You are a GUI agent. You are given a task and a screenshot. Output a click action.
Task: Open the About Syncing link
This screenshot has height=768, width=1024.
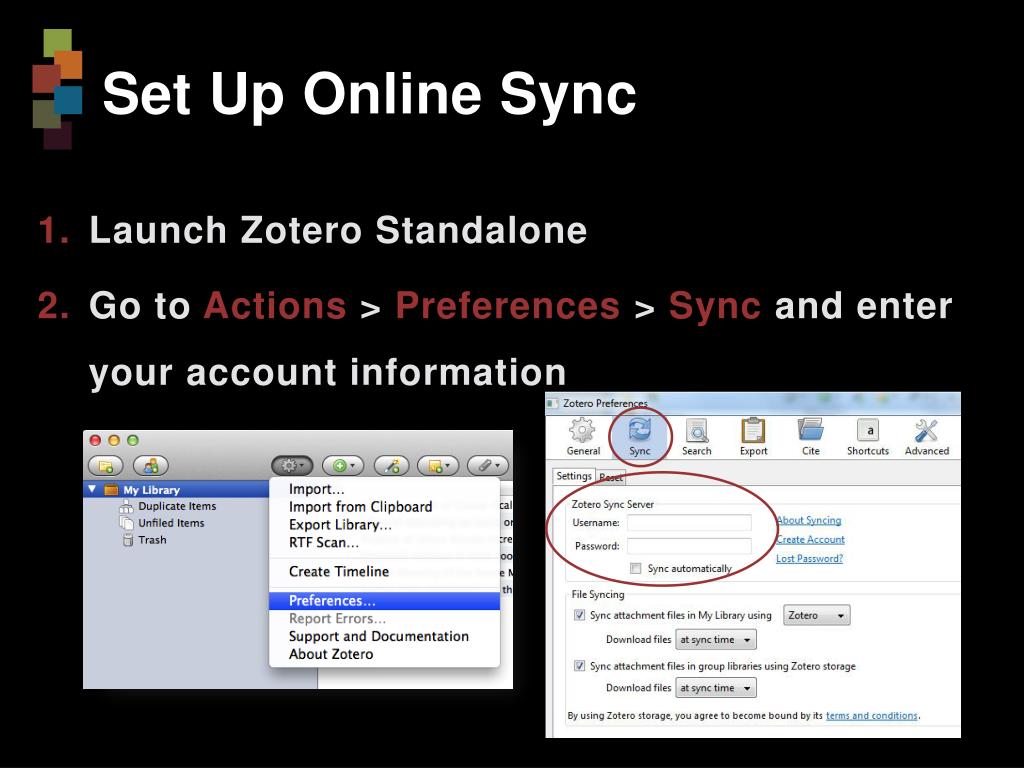pyautogui.click(x=809, y=520)
